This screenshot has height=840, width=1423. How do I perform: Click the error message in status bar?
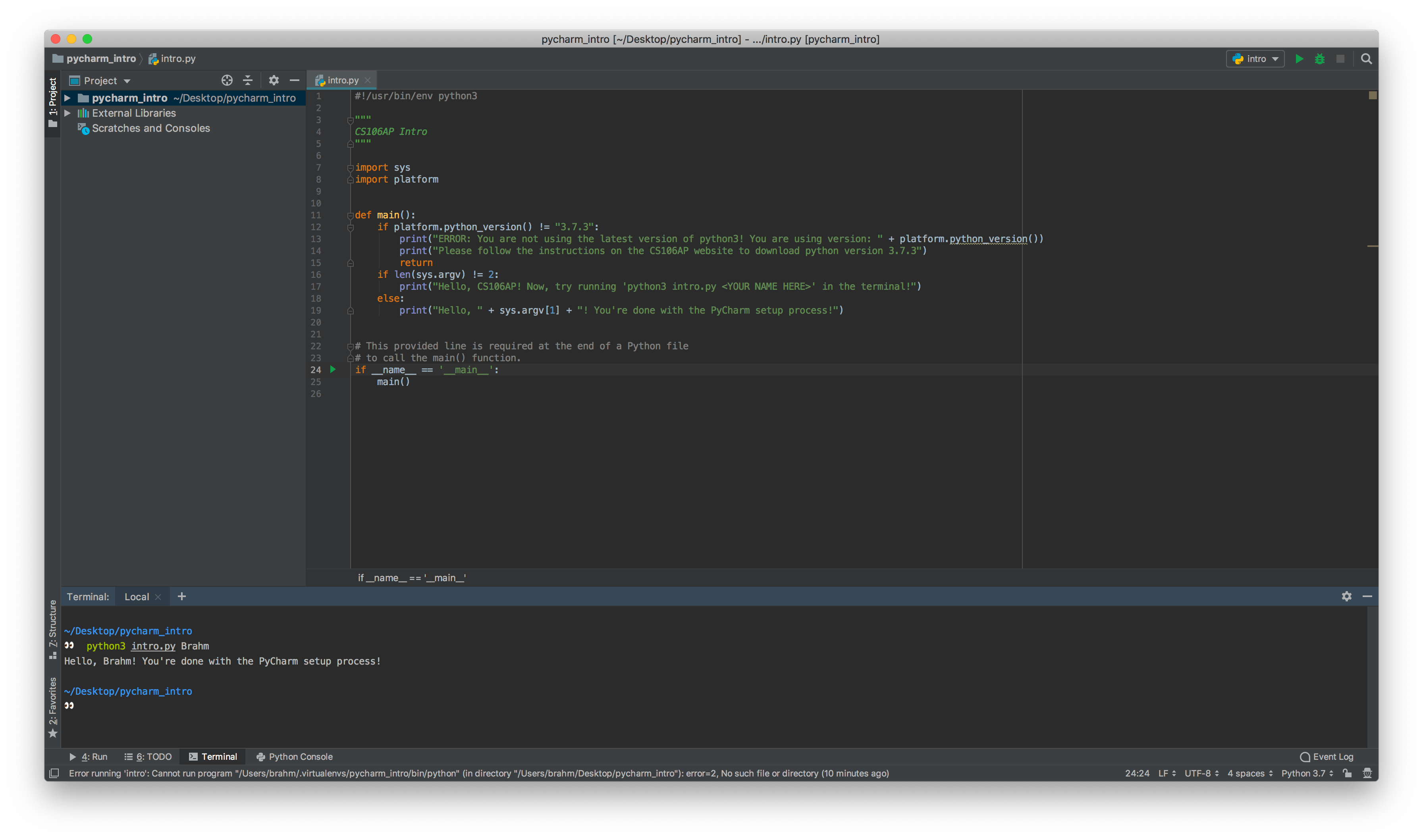coord(478,773)
